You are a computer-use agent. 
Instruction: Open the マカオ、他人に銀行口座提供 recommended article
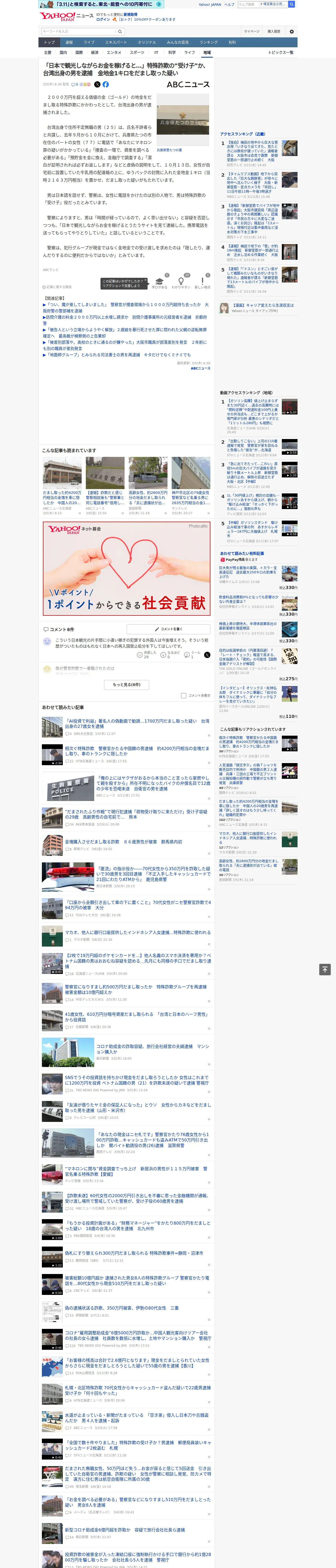pyautogui.click(x=138, y=932)
